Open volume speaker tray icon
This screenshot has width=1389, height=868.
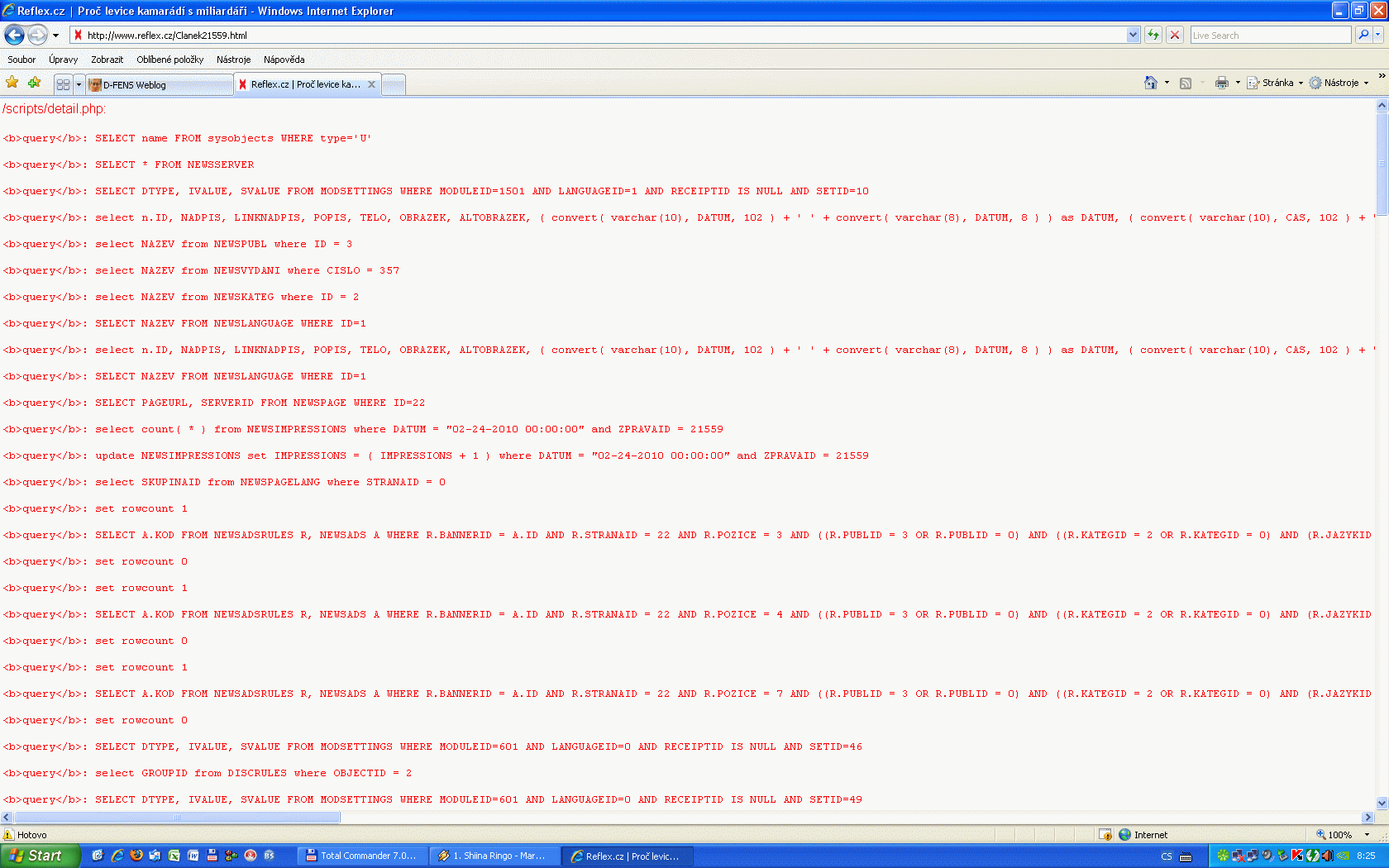pyautogui.click(x=1327, y=856)
